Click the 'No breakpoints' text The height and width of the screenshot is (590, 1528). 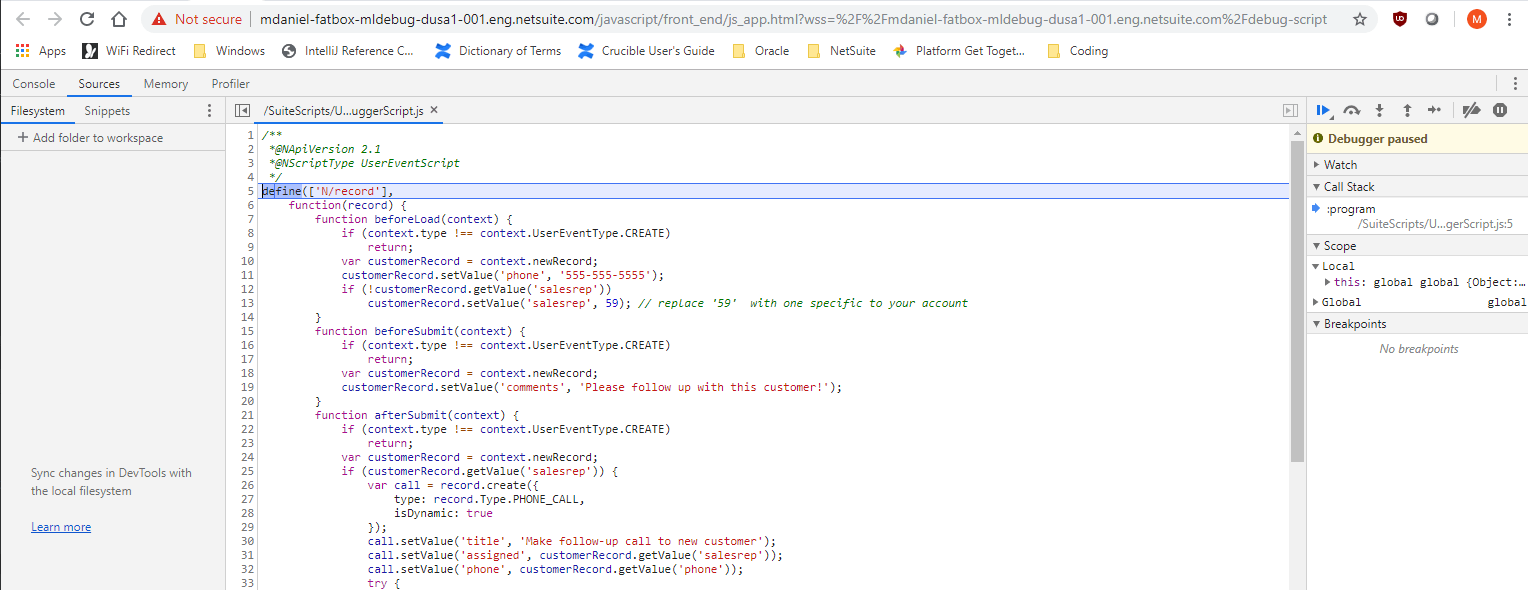(x=1418, y=349)
